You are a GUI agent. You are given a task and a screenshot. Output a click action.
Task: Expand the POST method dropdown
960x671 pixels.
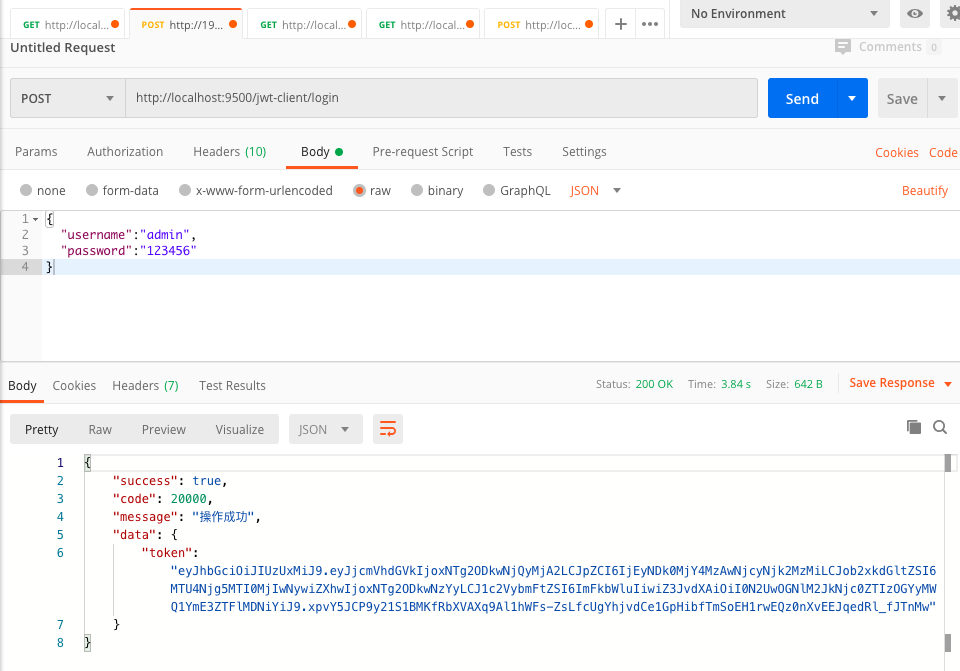(68, 98)
